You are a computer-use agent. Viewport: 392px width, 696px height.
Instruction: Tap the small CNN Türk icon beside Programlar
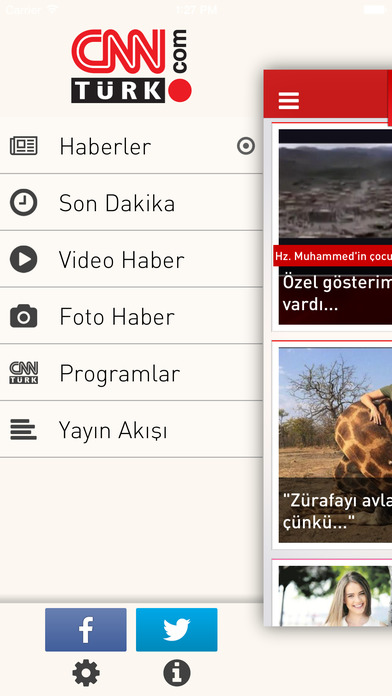coord(24,372)
